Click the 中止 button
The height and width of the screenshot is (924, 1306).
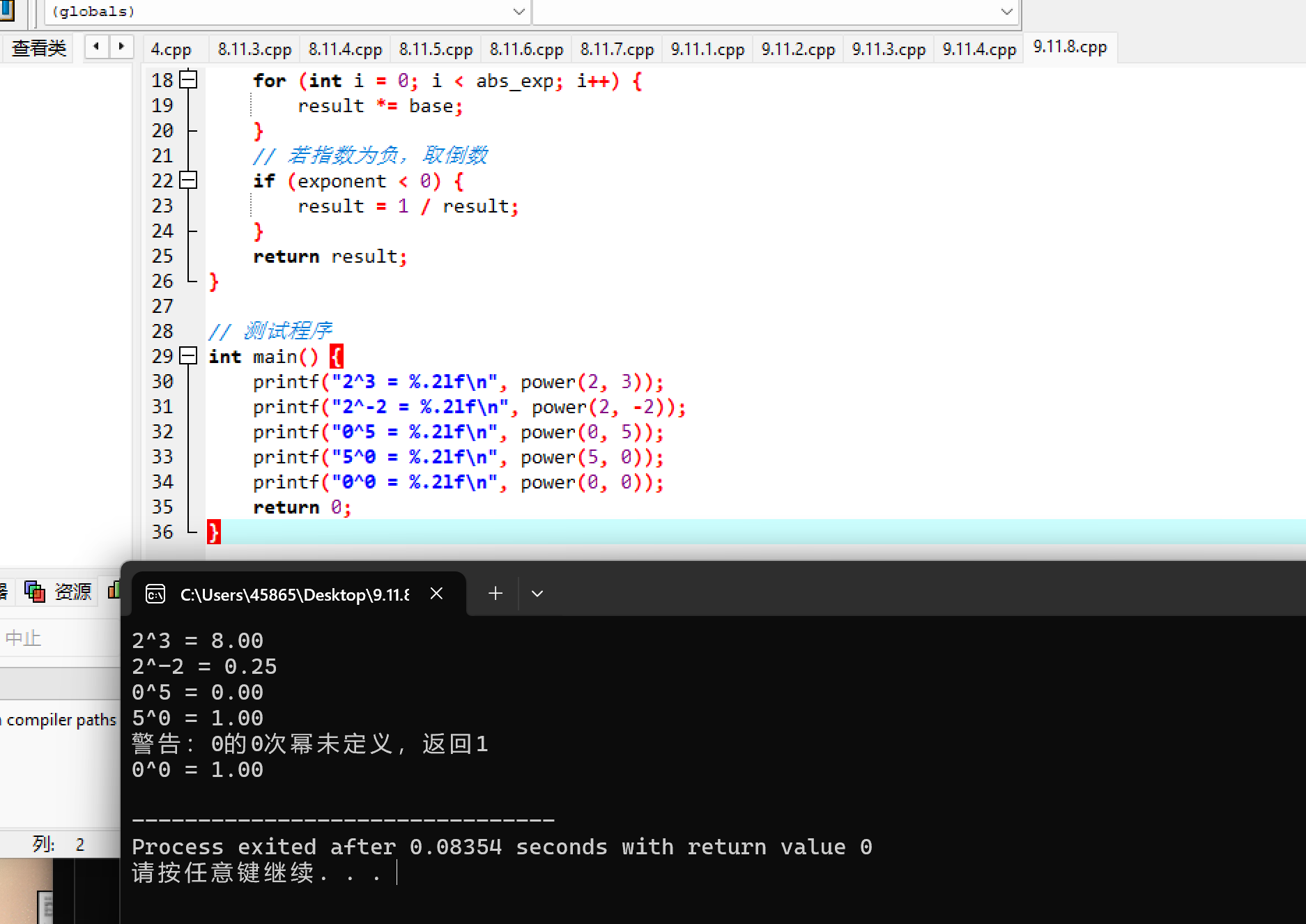[x=24, y=638]
